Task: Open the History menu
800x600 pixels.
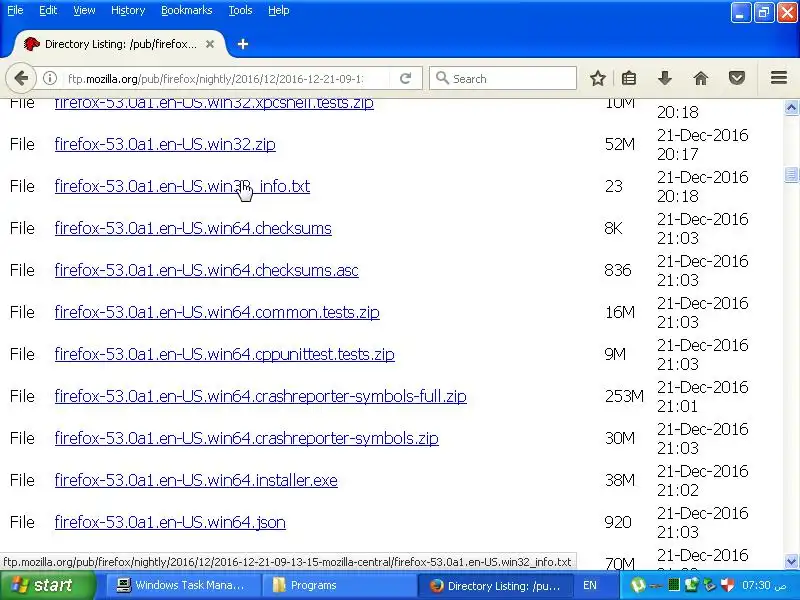Action: (128, 10)
